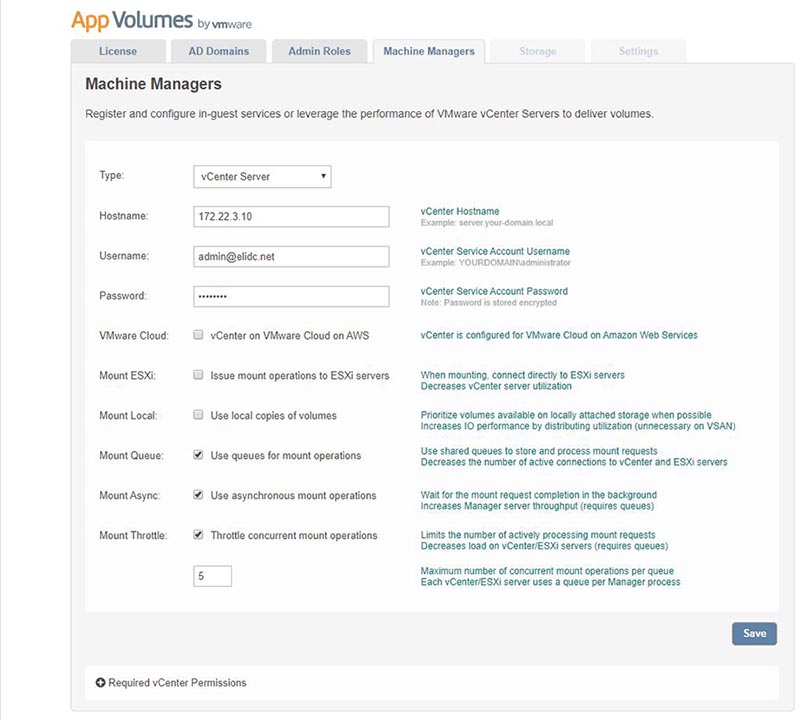
Task: Click the concurrent mount operations number field
Action: pos(212,576)
